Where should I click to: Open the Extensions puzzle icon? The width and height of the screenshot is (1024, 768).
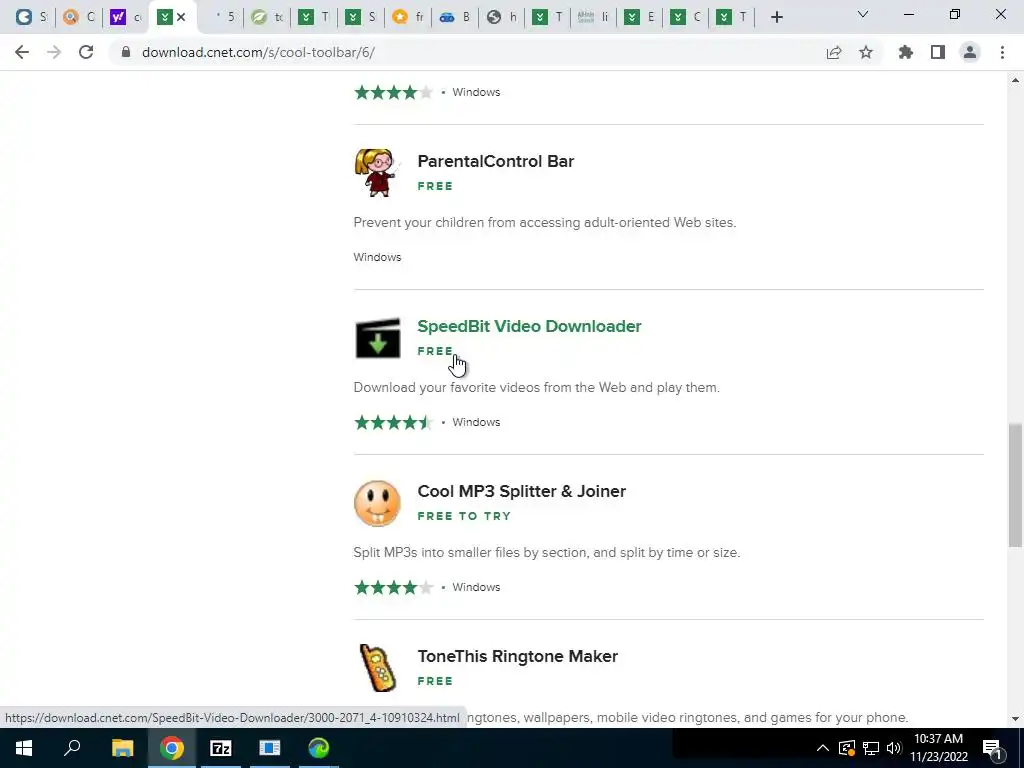[x=906, y=52]
